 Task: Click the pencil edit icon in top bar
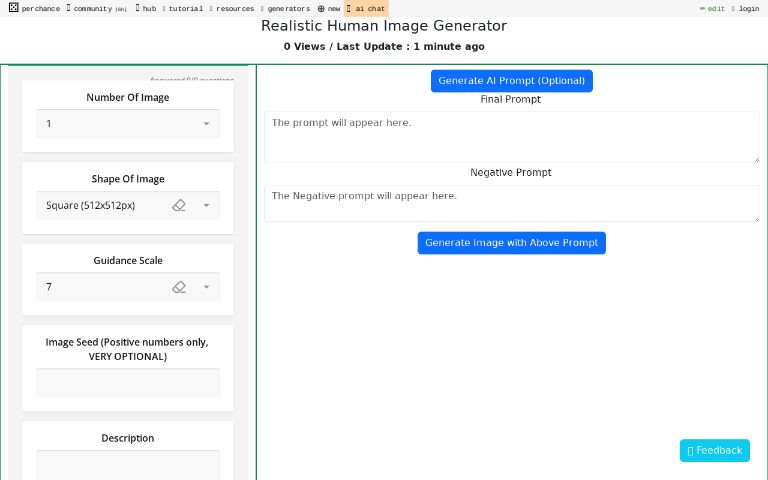(702, 8)
